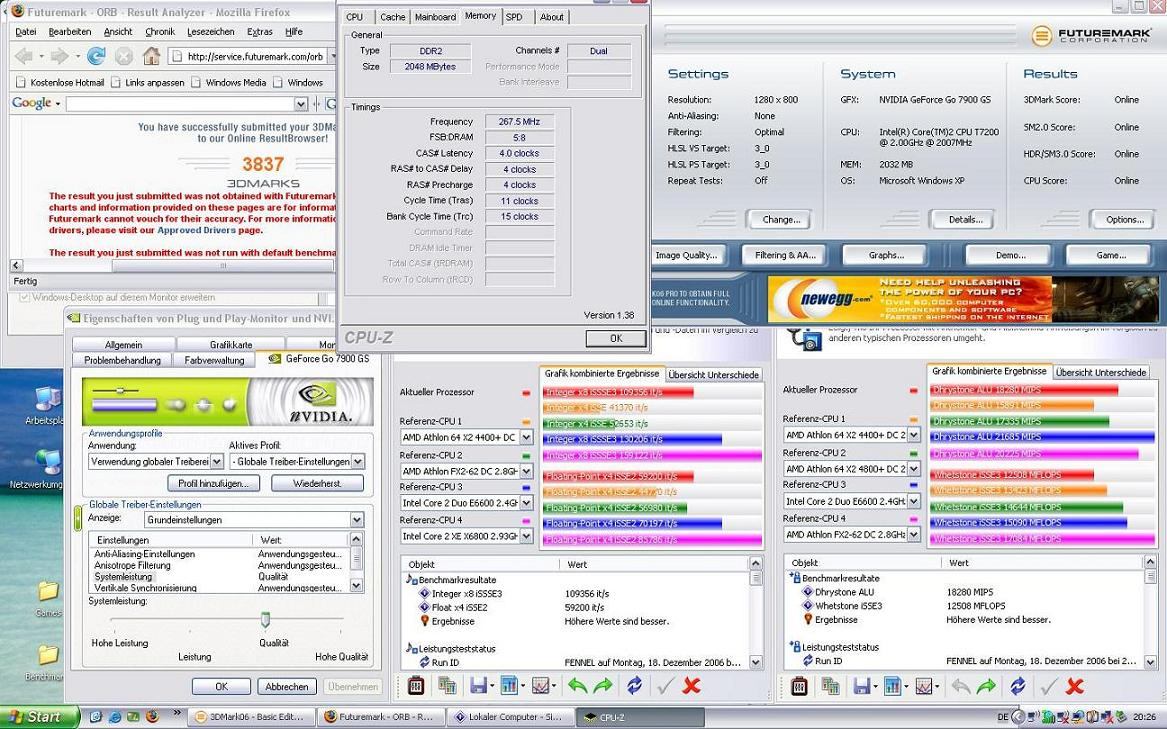Open Filtering & AA... in 3DMark
Screen dimensions: 1167x729
click(785, 255)
